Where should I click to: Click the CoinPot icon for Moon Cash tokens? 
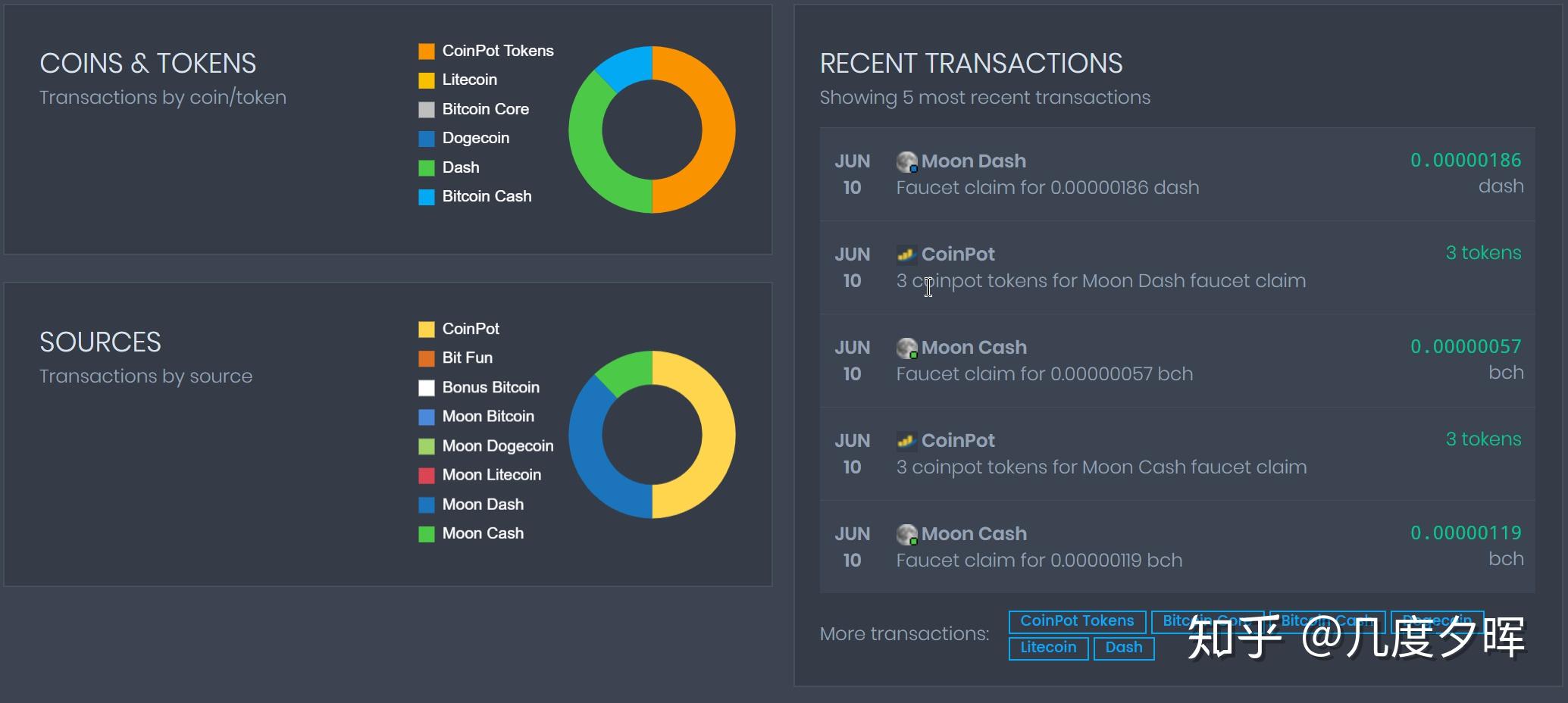coord(906,441)
